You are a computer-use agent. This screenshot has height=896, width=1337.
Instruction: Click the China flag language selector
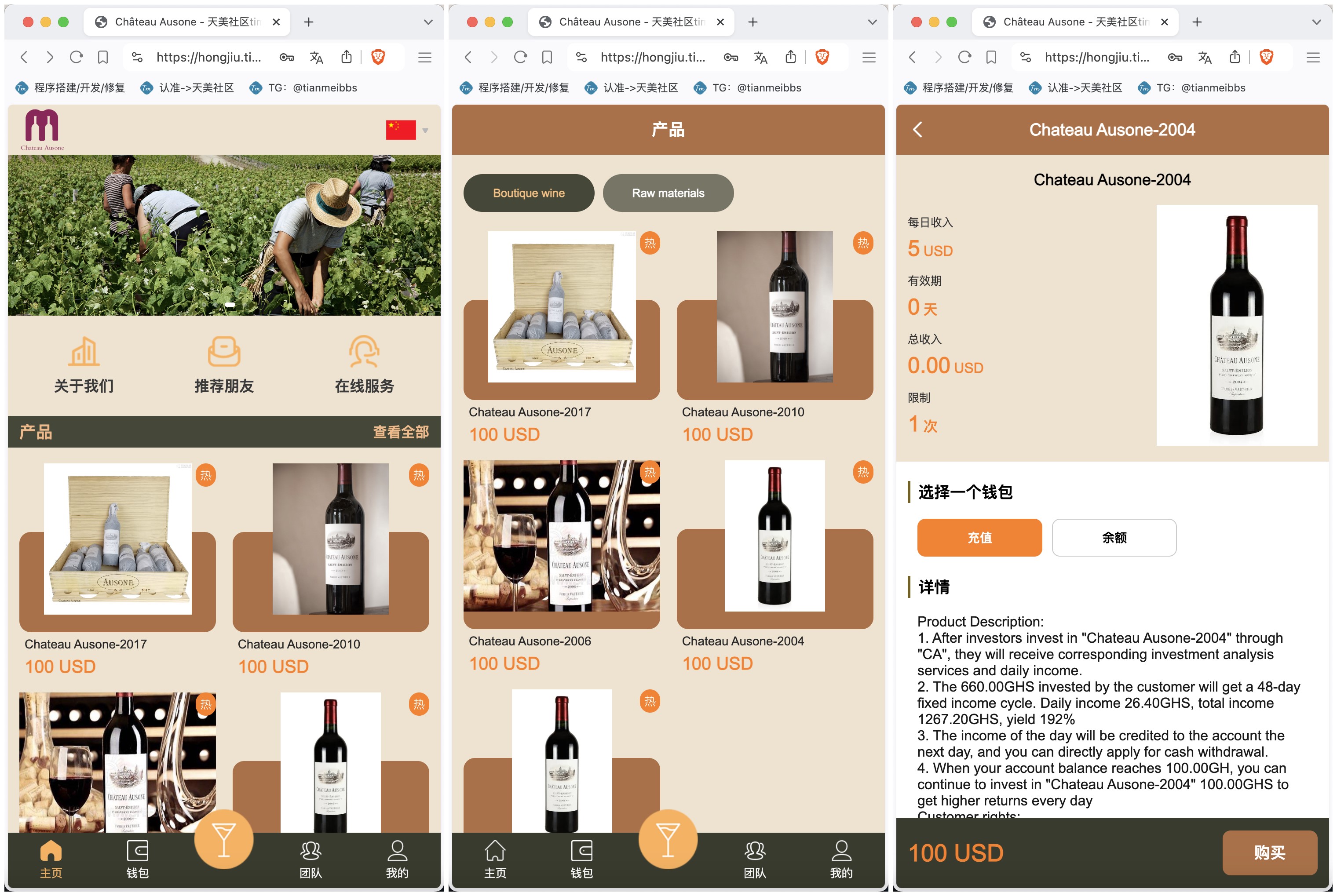point(401,130)
